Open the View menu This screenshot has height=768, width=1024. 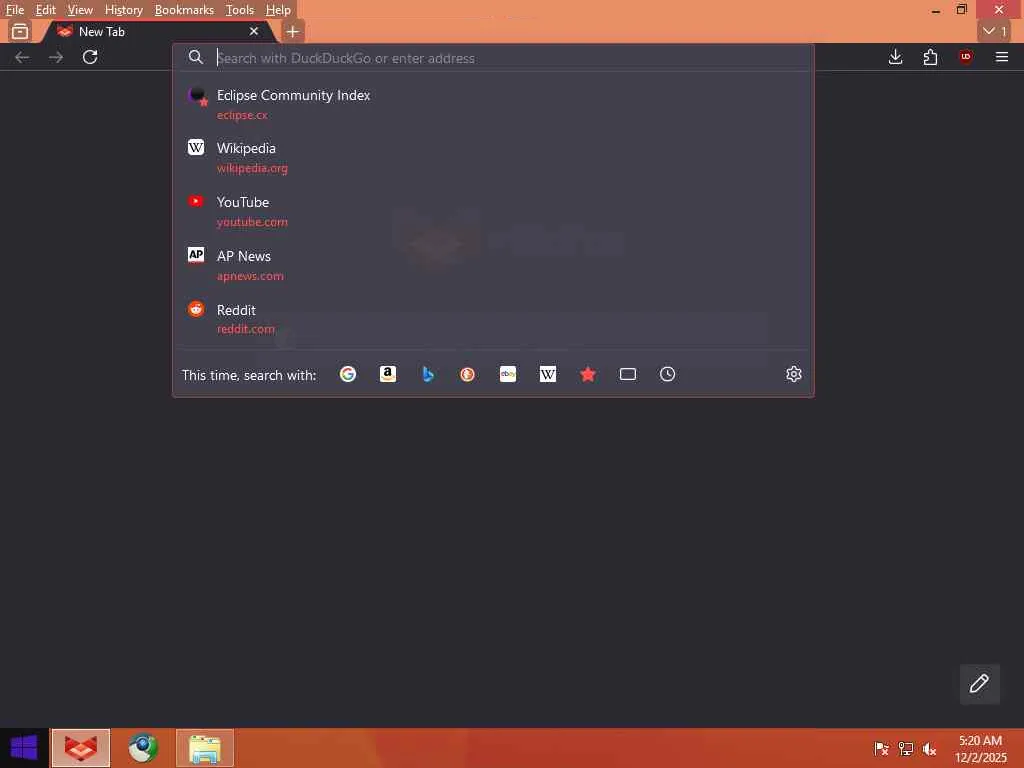(80, 10)
